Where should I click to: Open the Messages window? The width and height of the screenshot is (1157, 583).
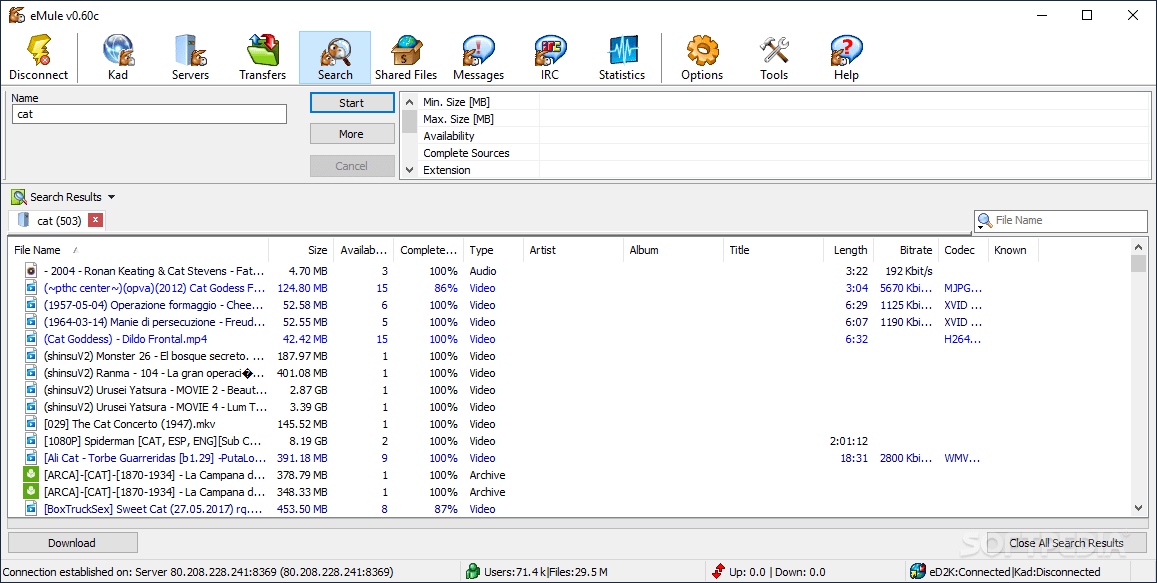[478, 58]
